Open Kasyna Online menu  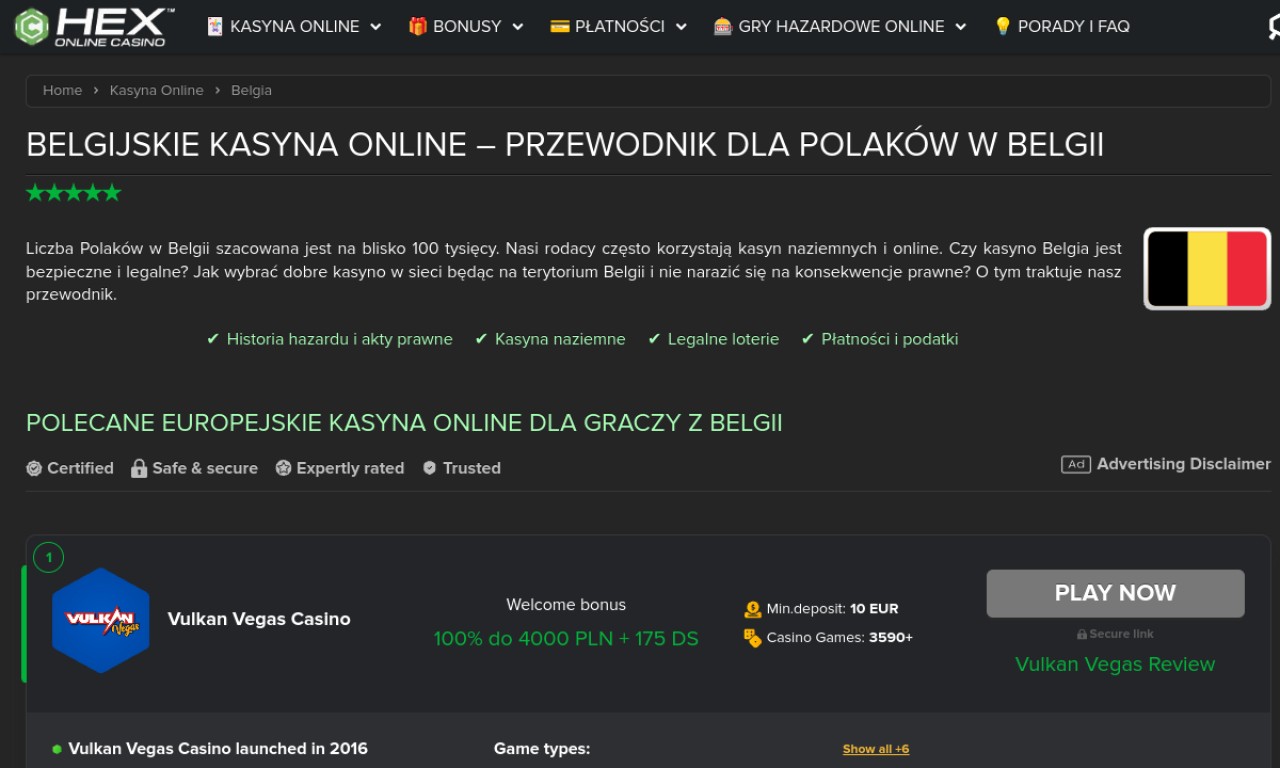click(294, 27)
